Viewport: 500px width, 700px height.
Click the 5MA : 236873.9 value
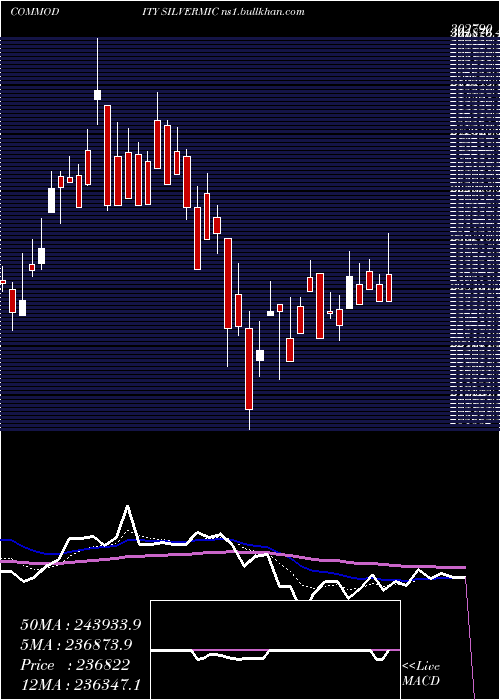(x=76, y=645)
